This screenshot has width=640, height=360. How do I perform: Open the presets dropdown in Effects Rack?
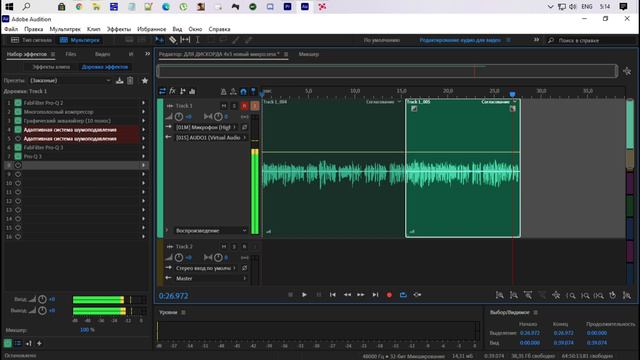pos(70,80)
